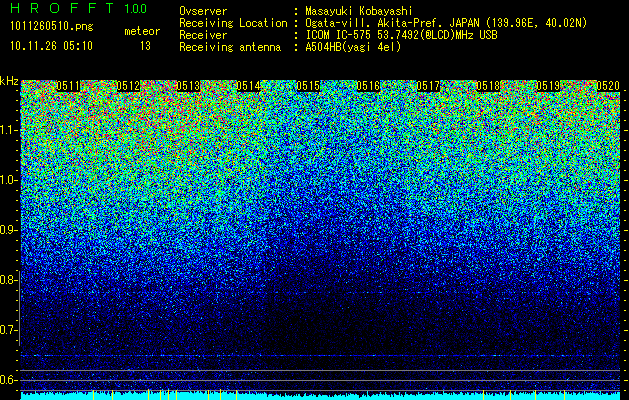This screenshot has width=629, height=400.
Task: Click the 0518 time marker
Action: point(488,86)
